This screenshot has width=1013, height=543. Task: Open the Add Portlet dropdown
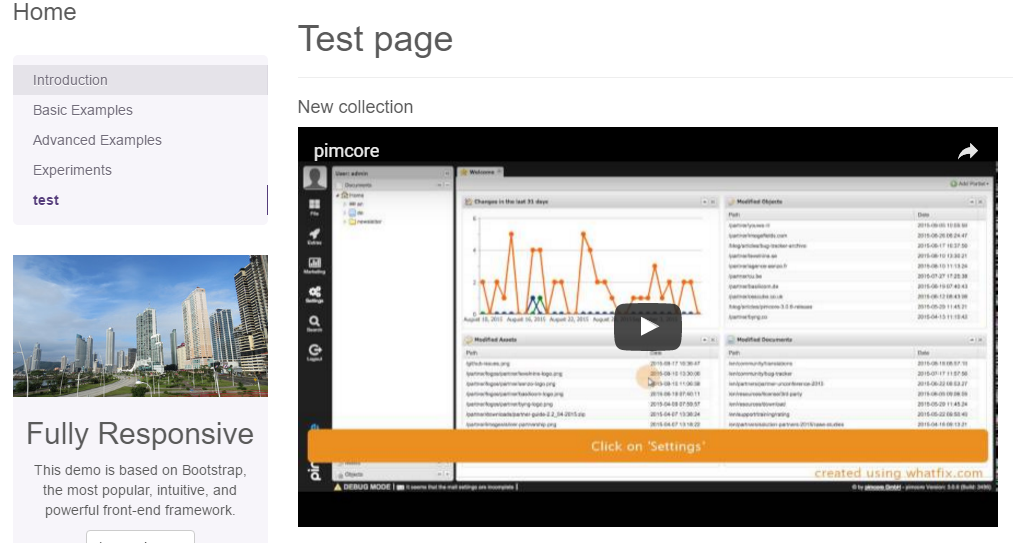968,185
